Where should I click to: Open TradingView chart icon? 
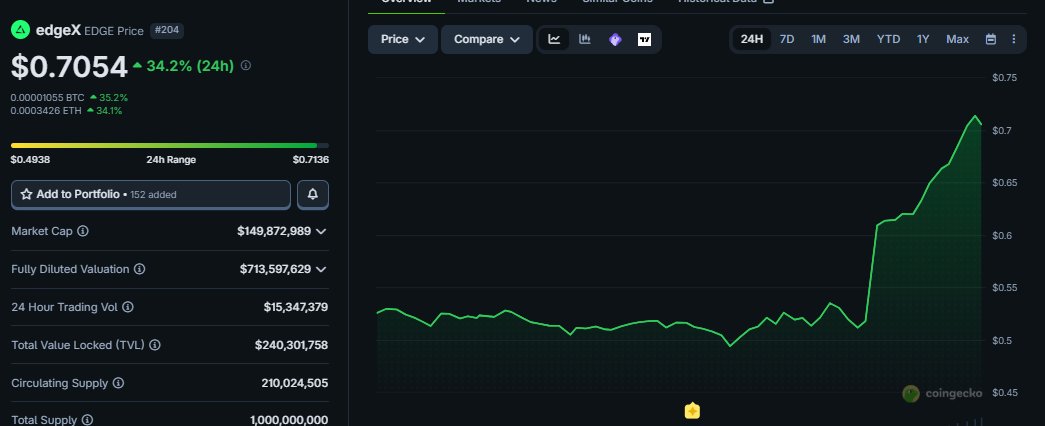644,39
